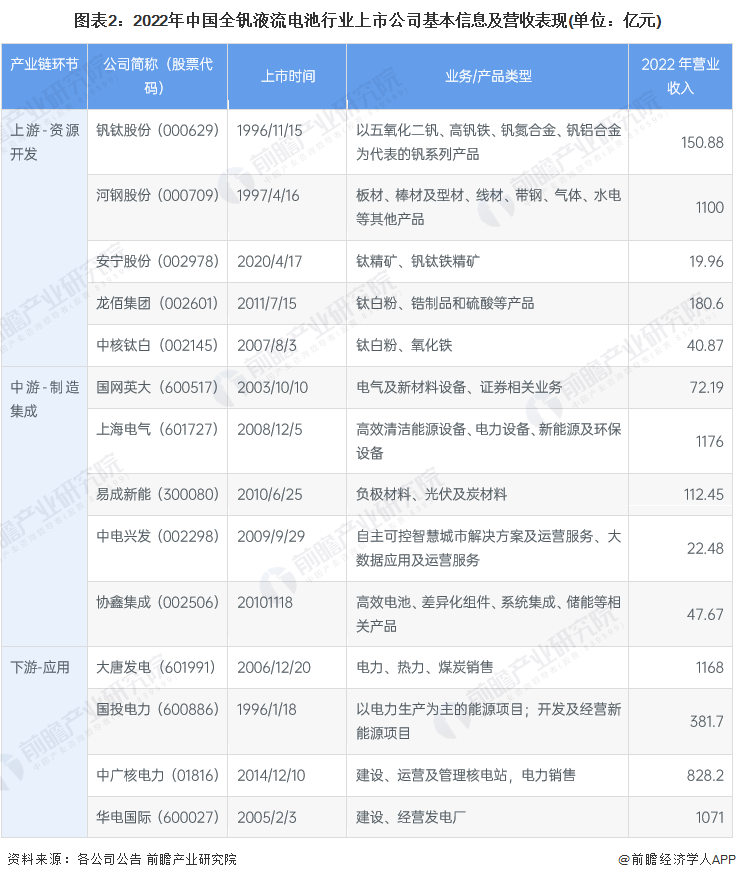
Task: Click revenue value 1100
Action: (710, 208)
